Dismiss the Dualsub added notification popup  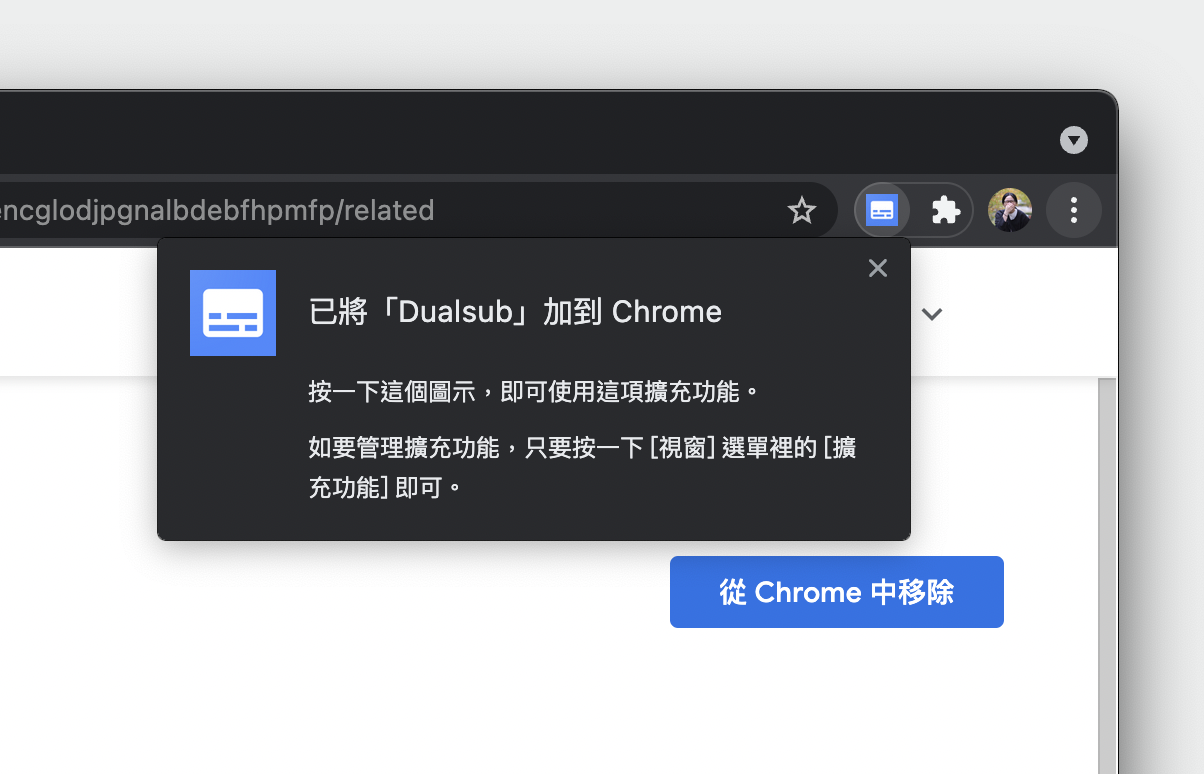click(x=878, y=268)
